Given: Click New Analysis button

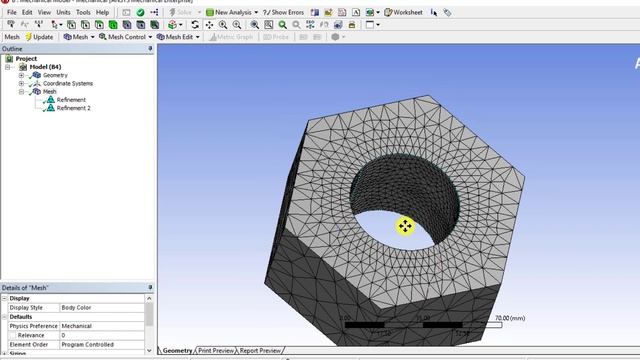Looking at the screenshot, I should pyautogui.click(x=229, y=12).
